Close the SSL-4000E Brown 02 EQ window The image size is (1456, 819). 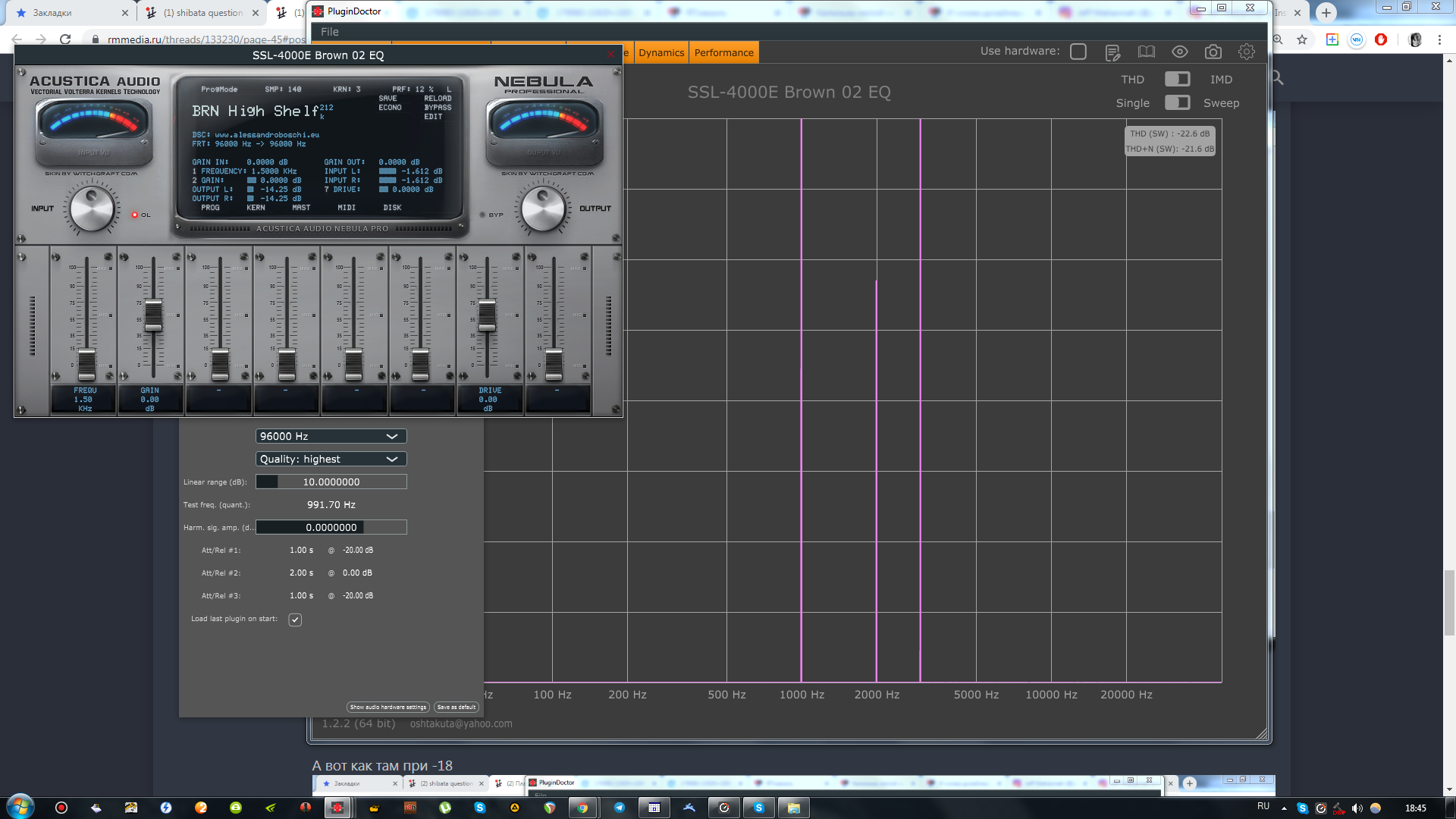[610, 55]
